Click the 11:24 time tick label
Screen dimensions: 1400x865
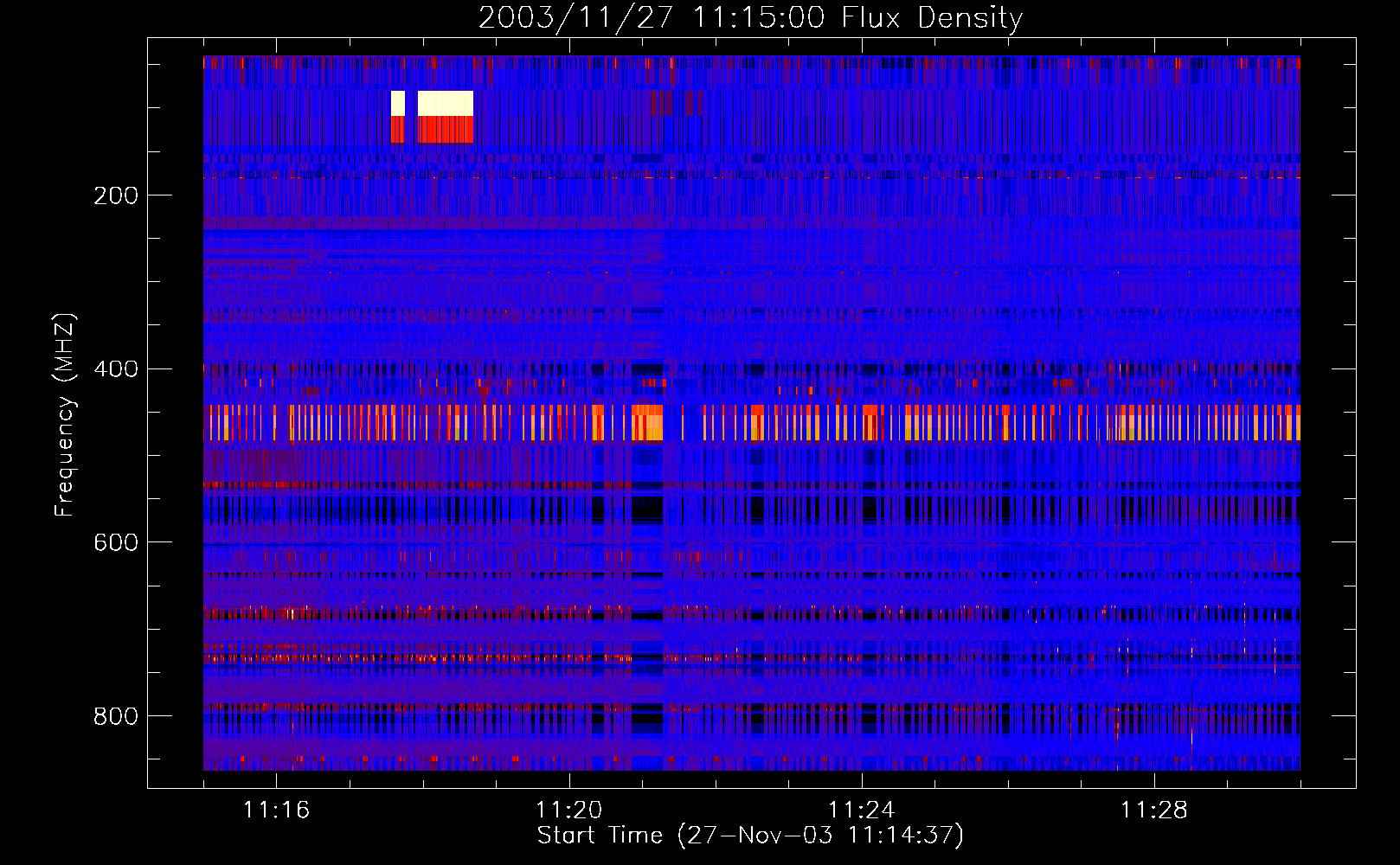point(861,810)
